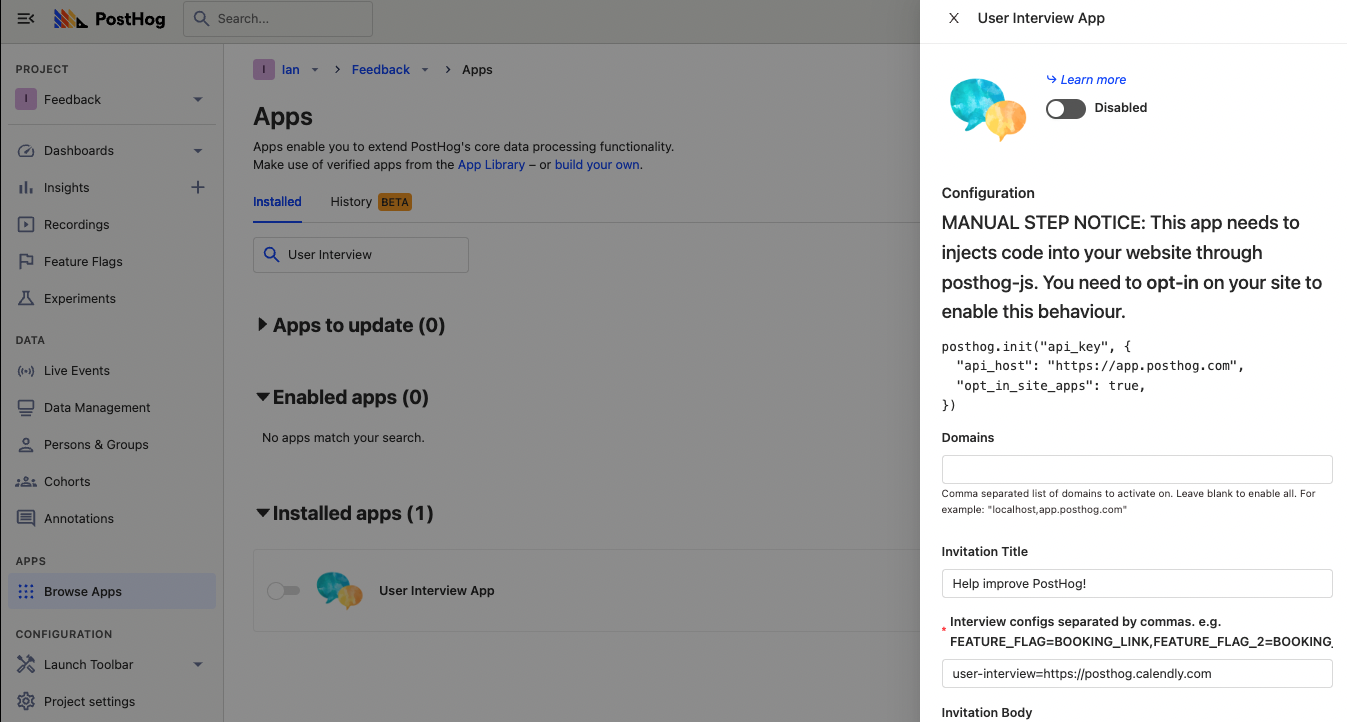Expand the Launch Toolbar dropdown arrow
The width and height of the screenshot is (1347, 722).
coord(198,665)
